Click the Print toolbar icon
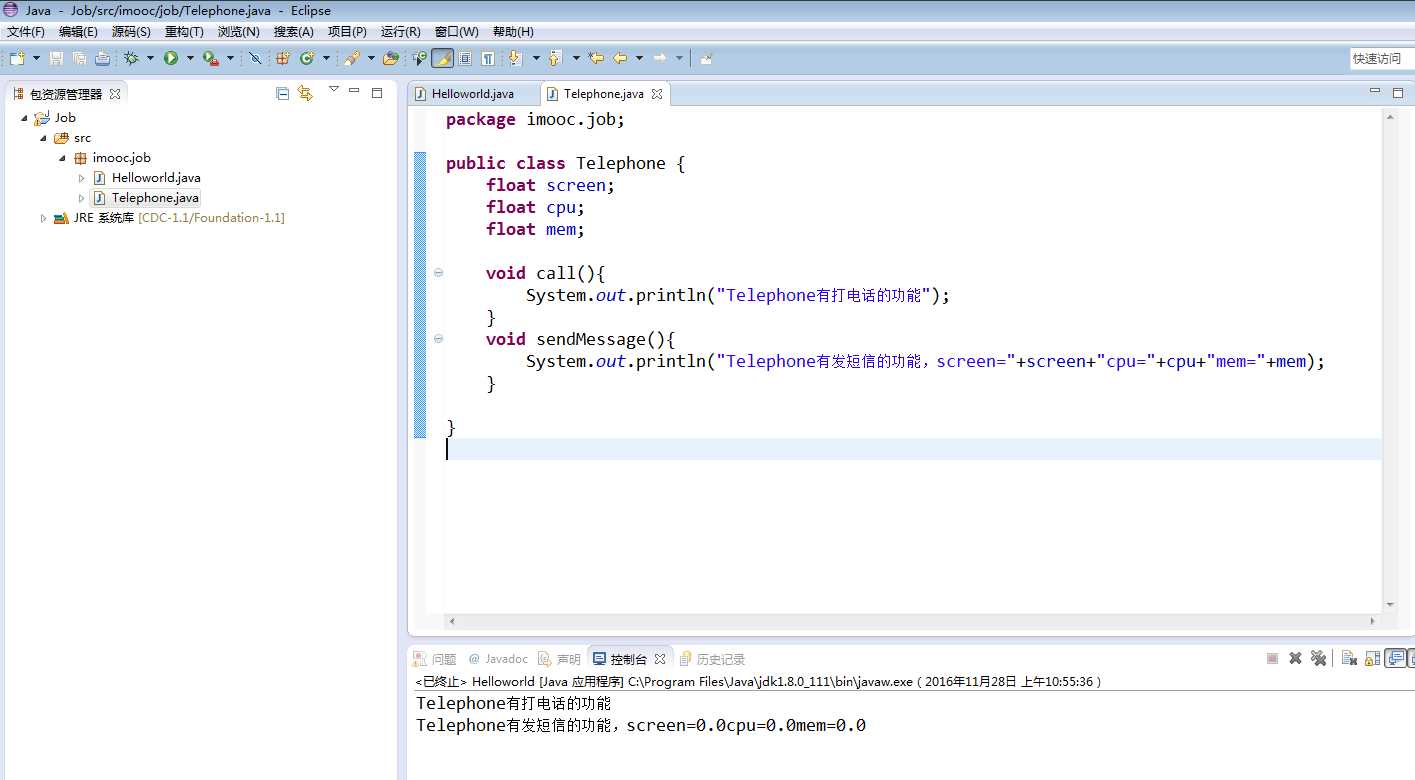 click(102, 58)
